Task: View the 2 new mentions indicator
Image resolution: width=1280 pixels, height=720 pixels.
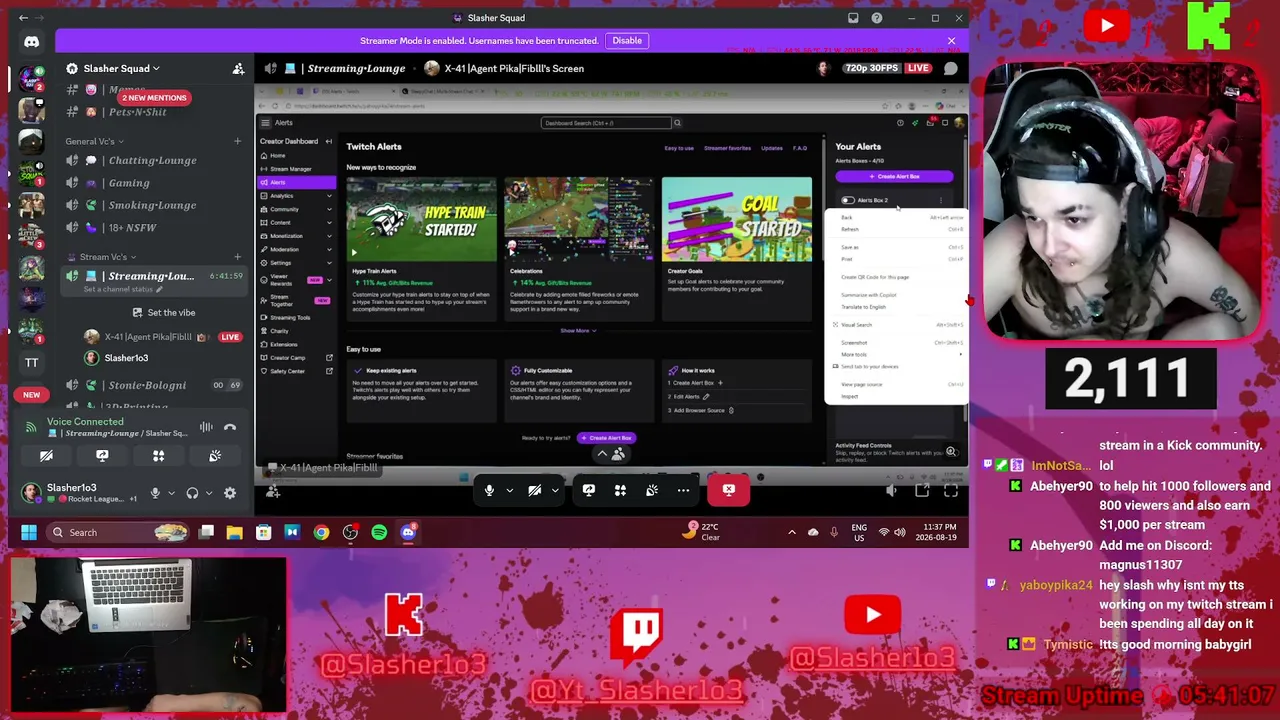Action: [154, 98]
